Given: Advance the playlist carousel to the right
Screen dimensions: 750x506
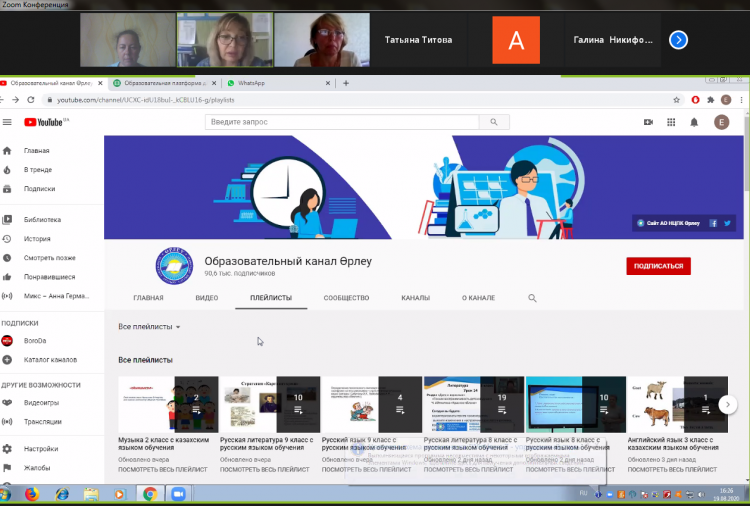Looking at the screenshot, I should pos(728,405).
